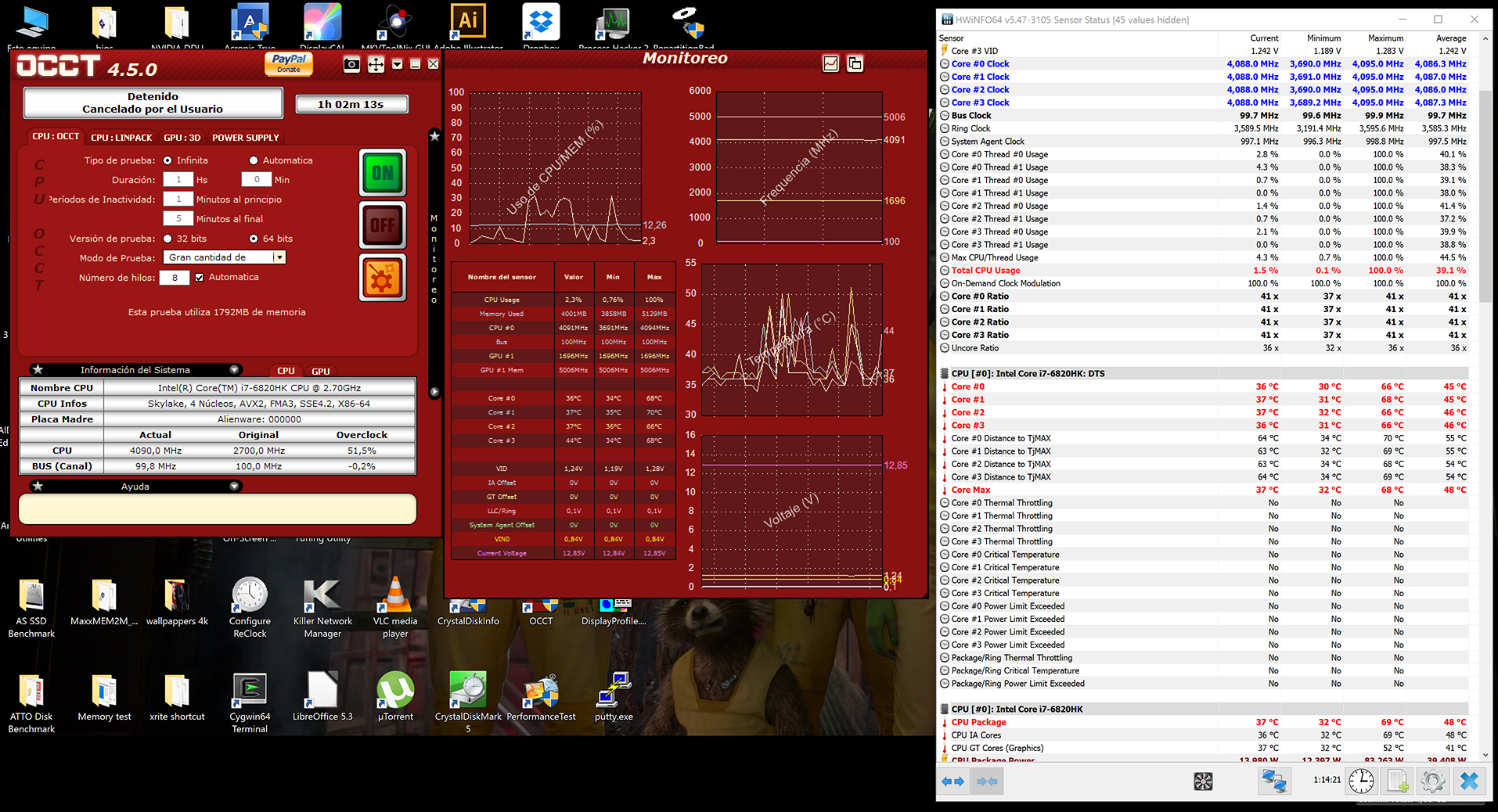Open the Configure ReClock desktop icon
The image size is (1498, 812).
[250, 608]
